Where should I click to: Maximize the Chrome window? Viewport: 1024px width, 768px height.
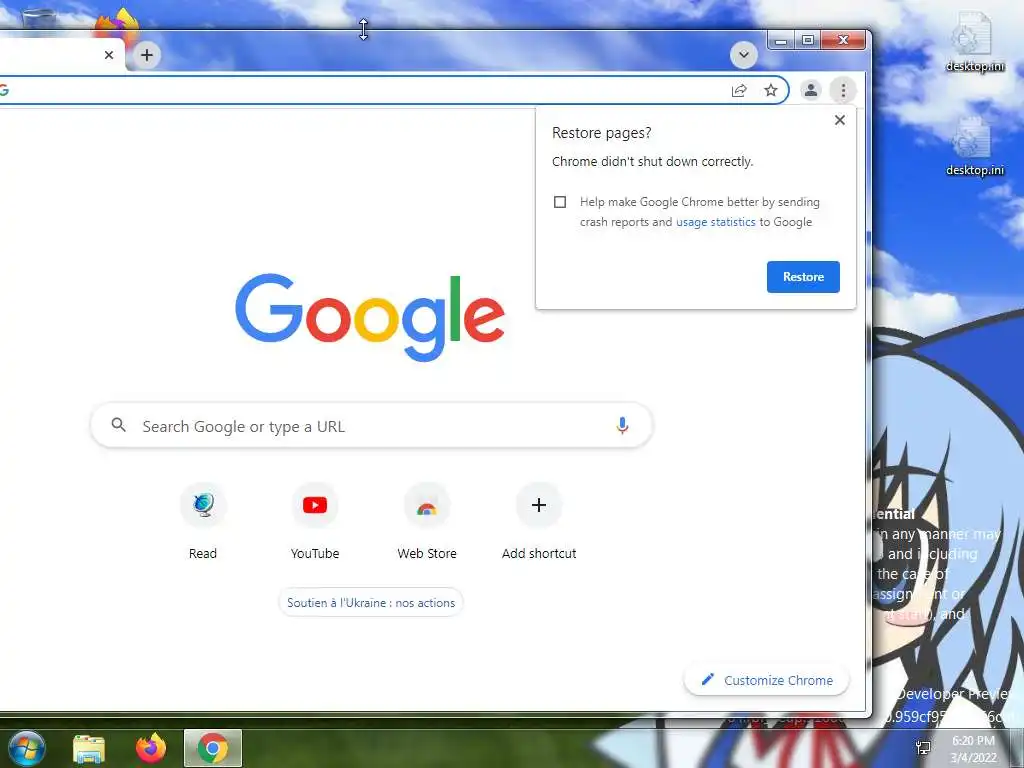tap(808, 40)
